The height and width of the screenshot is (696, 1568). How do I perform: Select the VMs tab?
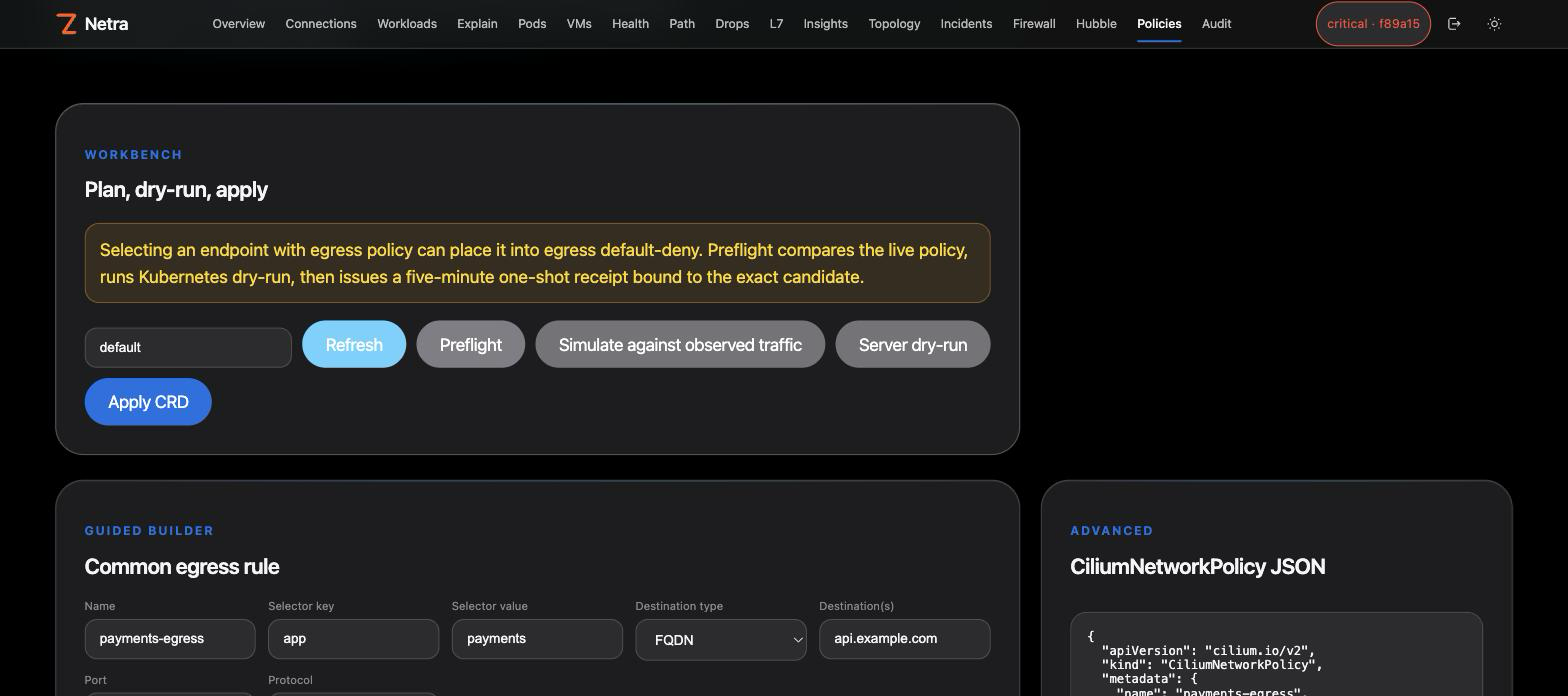[x=579, y=24]
